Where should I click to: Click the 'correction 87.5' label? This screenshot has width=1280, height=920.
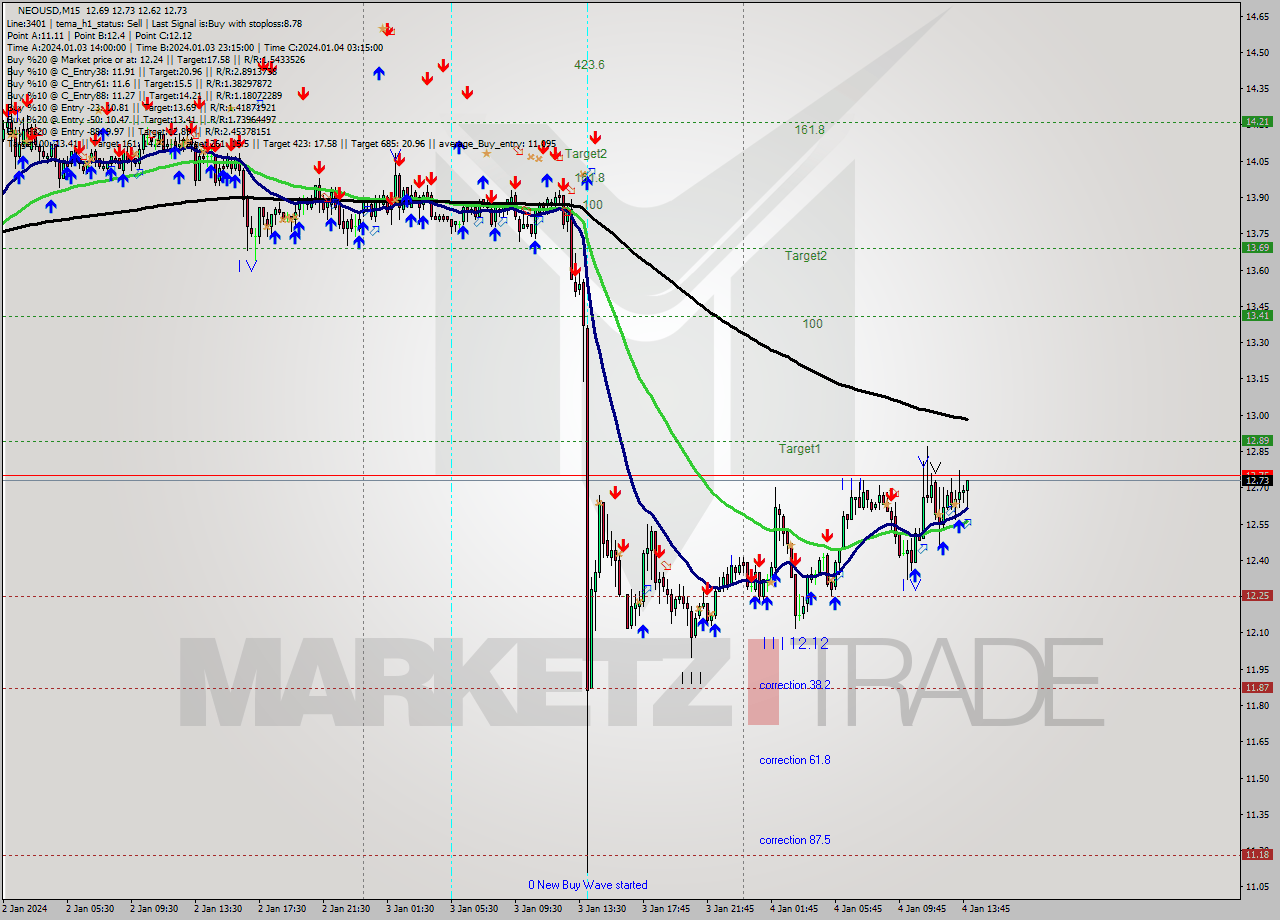[795, 840]
